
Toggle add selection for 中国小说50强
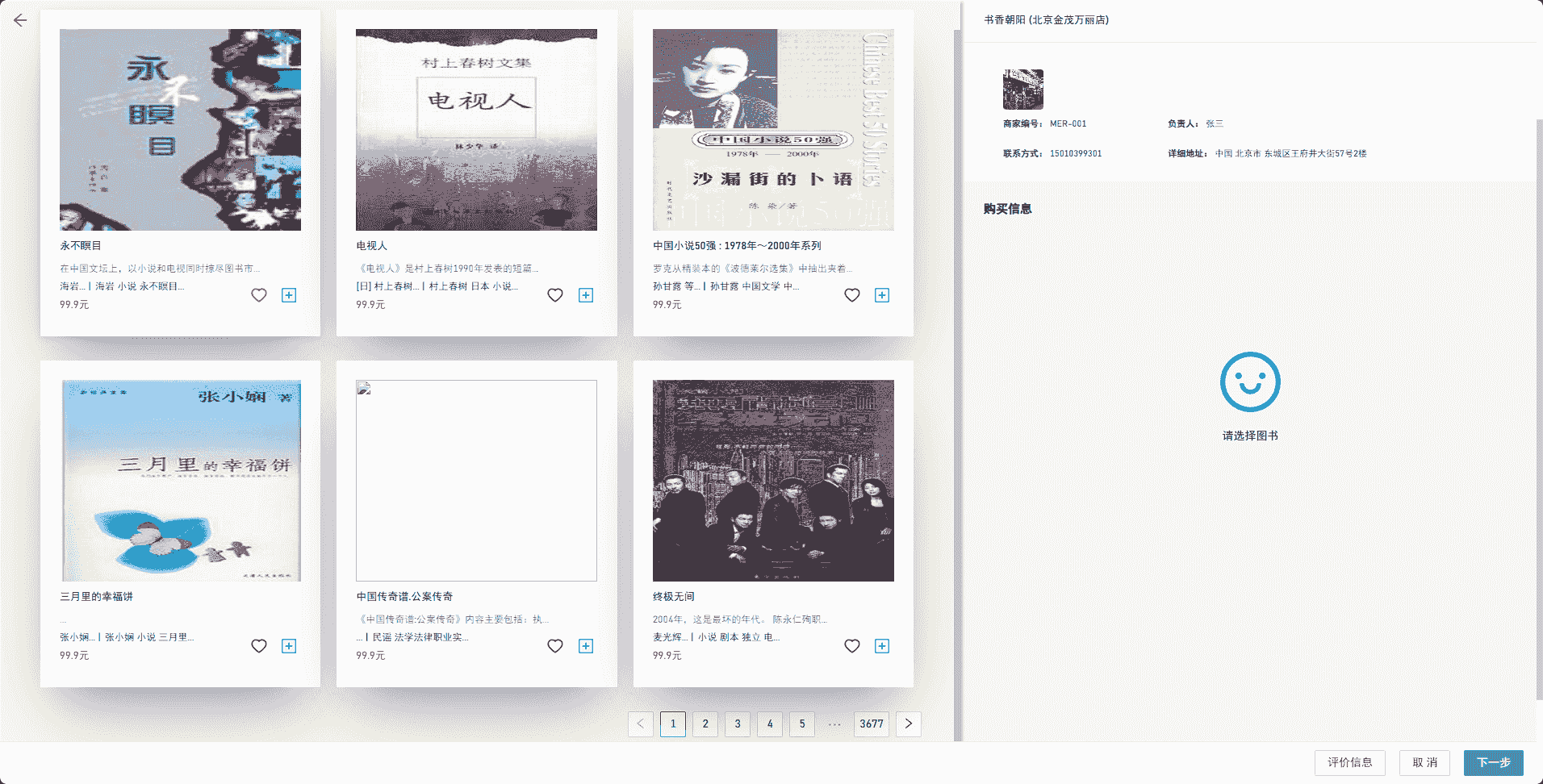point(882,295)
